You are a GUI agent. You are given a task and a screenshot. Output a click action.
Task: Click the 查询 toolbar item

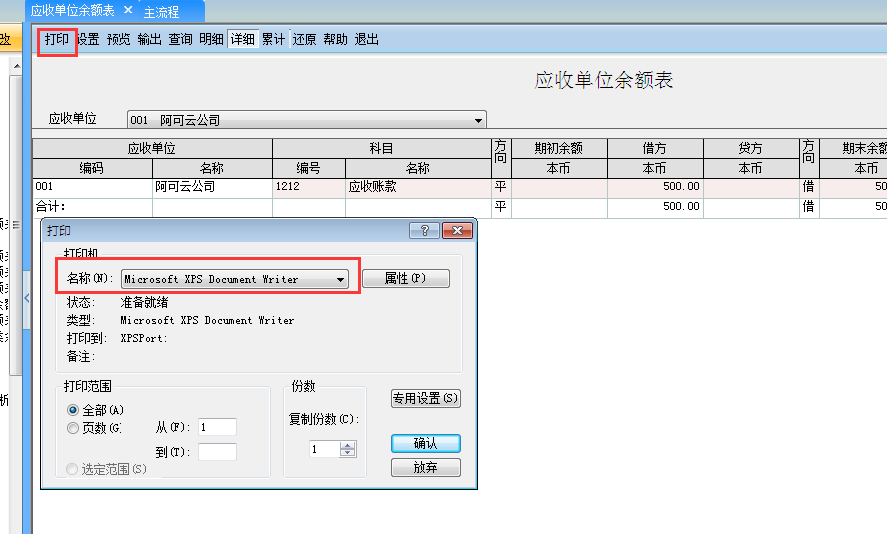(180, 39)
